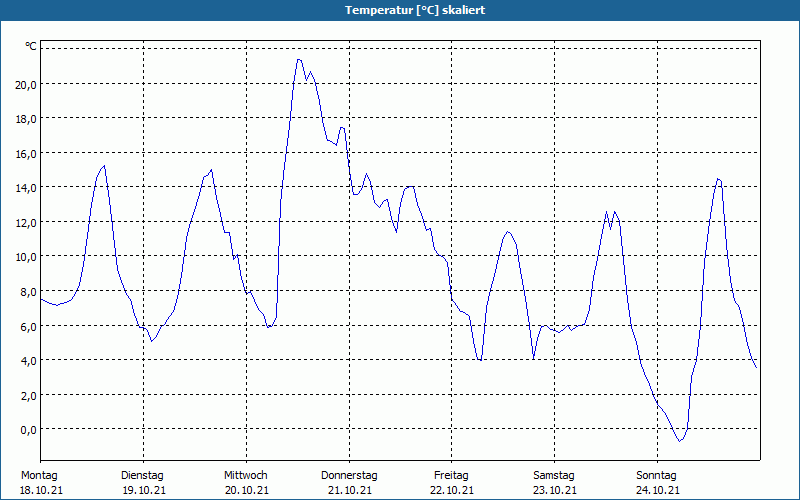The image size is (800, 500).
Task: Click the 4,0 y-axis label
Action: coord(28,361)
